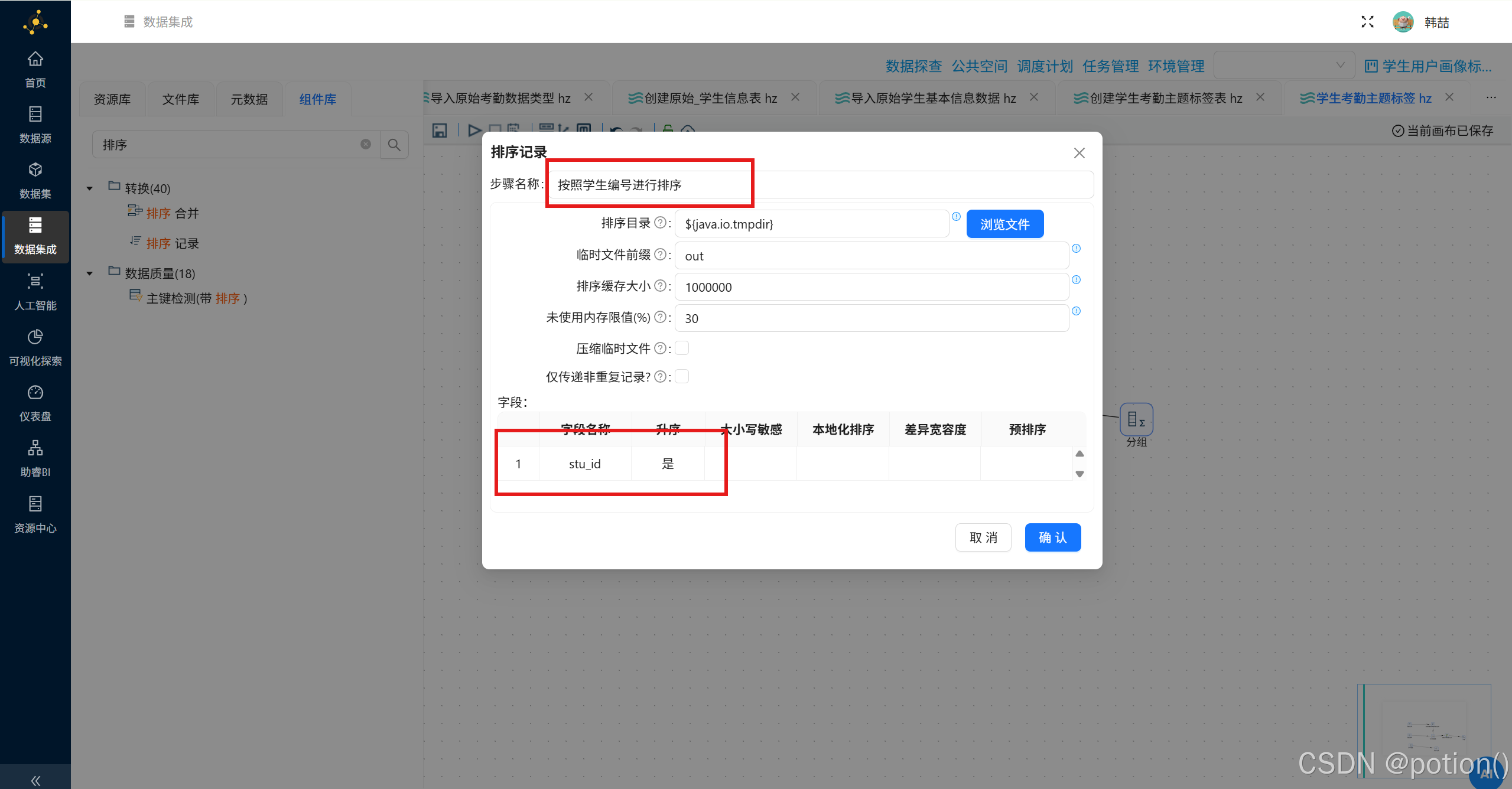
Task: Switch to the 组件库 tab
Action: (x=317, y=99)
